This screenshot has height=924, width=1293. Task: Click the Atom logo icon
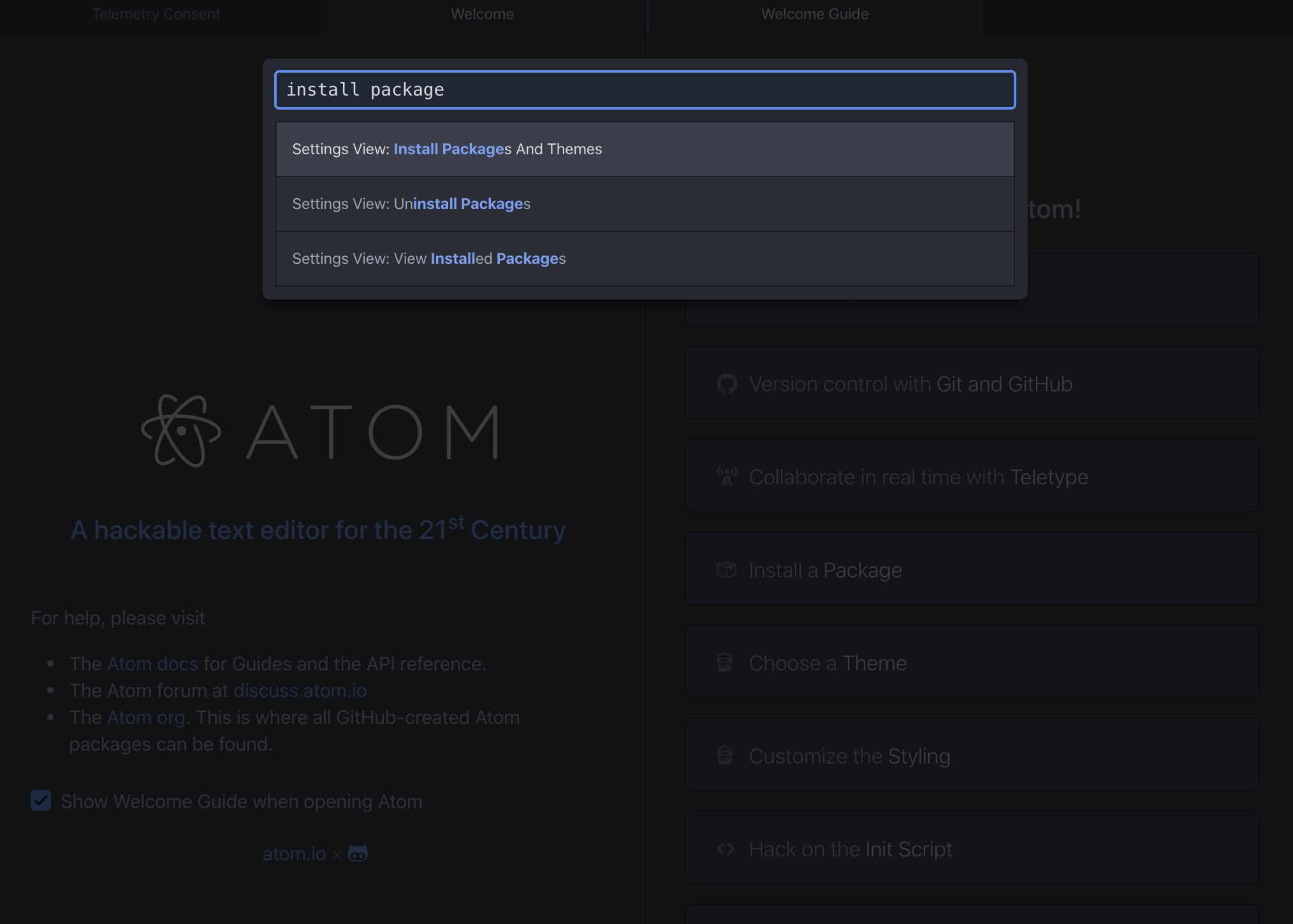(181, 431)
